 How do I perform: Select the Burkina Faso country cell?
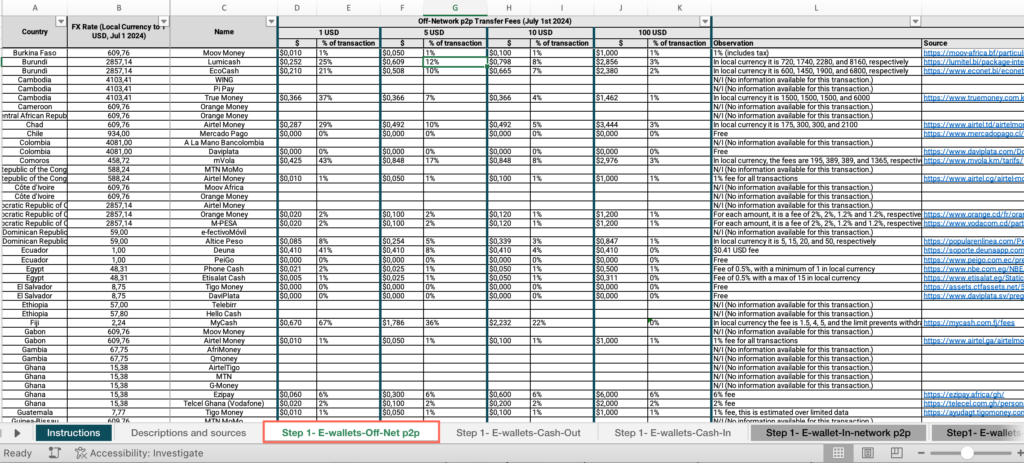coord(34,52)
